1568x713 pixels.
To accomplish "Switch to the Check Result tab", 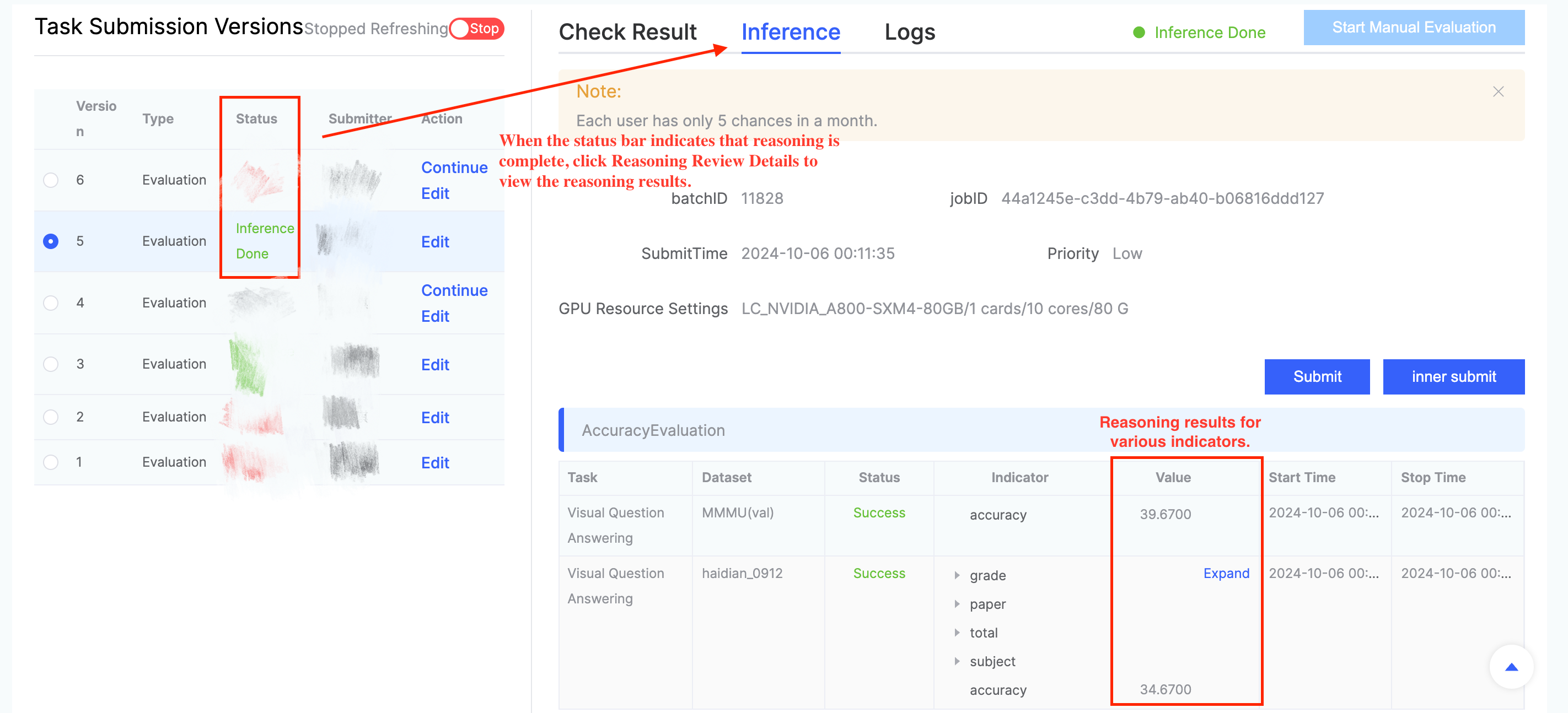I will 627,33.
